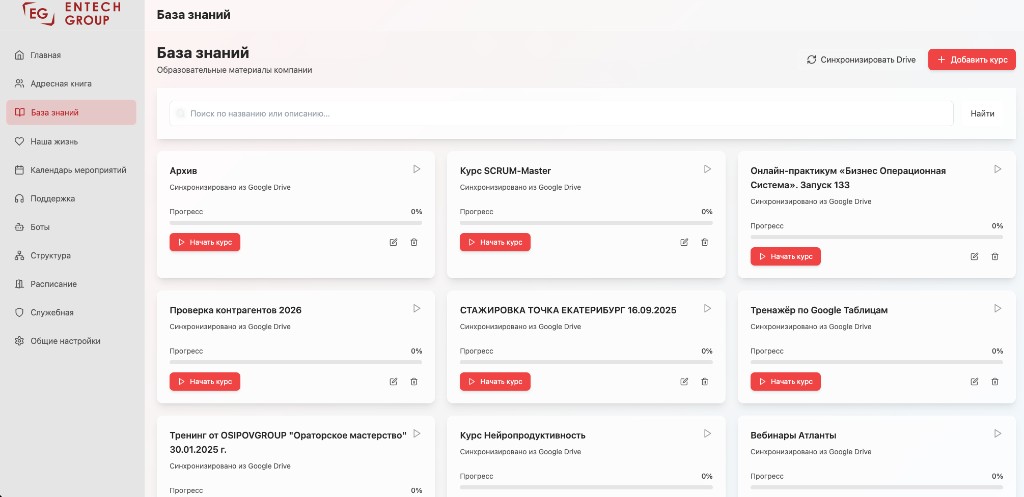Edit the Тренажёр по Google Таблицам course
The height and width of the screenshot is (497, 1024).
point(974,381)
